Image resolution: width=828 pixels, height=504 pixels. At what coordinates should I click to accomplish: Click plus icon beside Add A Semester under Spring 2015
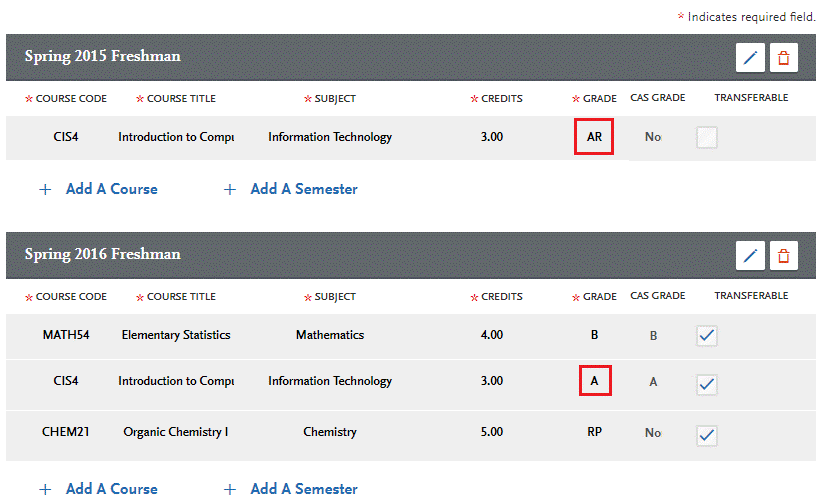(229, 189)
